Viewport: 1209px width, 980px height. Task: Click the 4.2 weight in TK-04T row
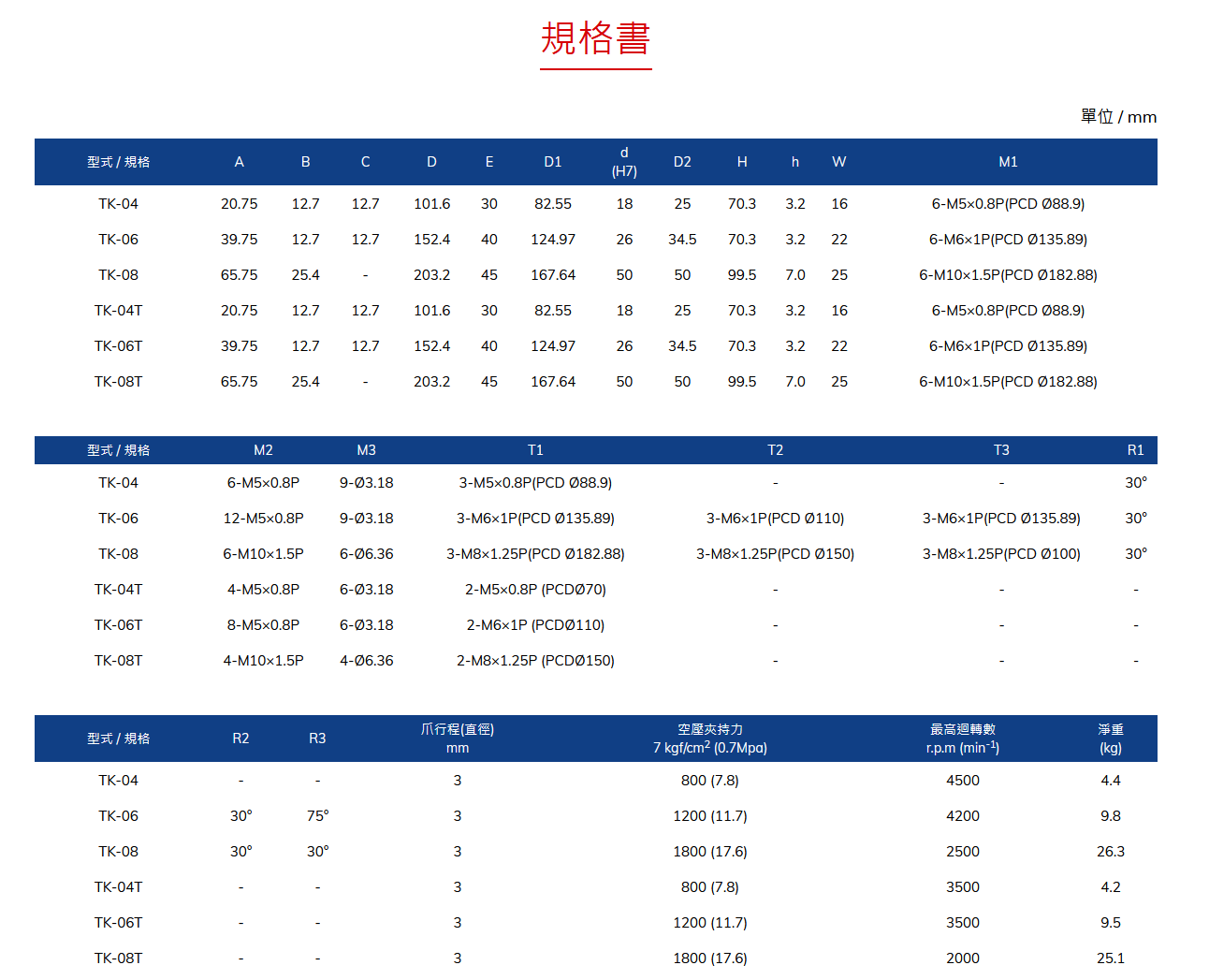point(1111,887)
